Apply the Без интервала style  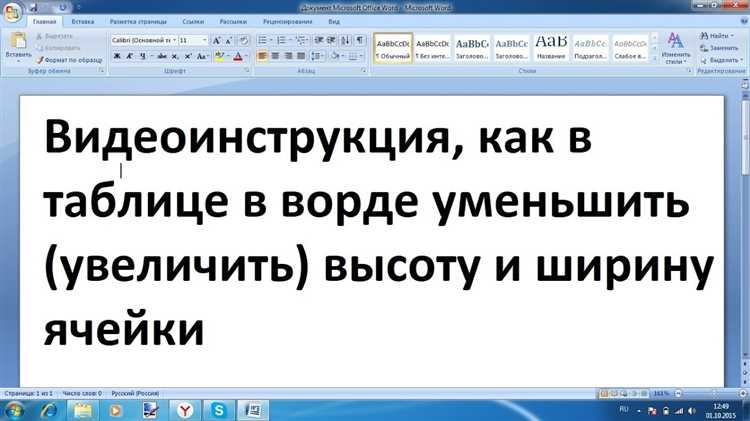(x=432, y=48)
